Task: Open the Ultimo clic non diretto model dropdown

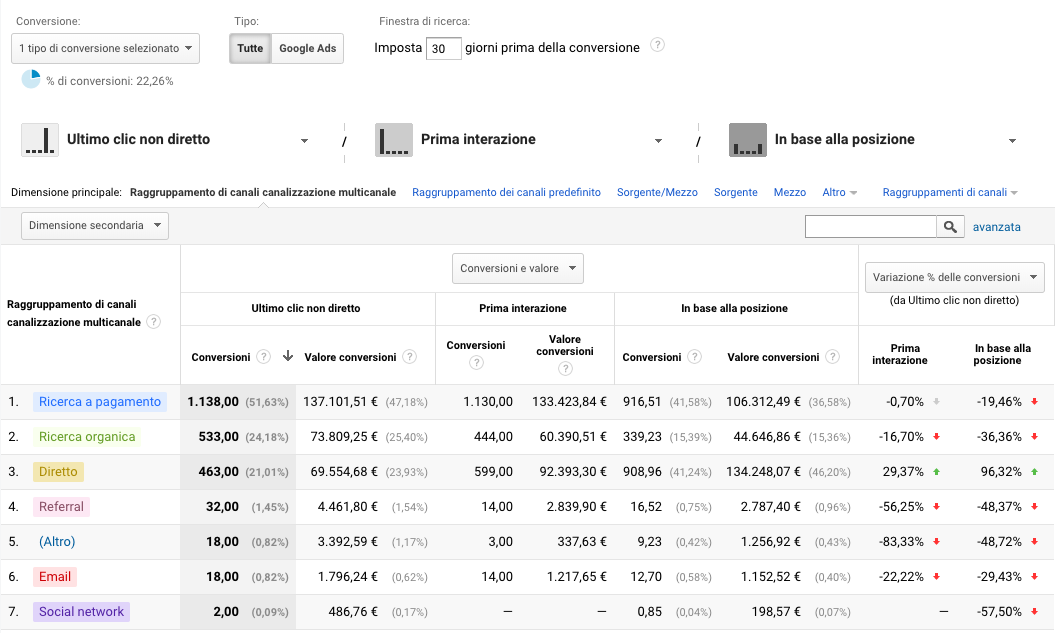Action: point(304,141)
